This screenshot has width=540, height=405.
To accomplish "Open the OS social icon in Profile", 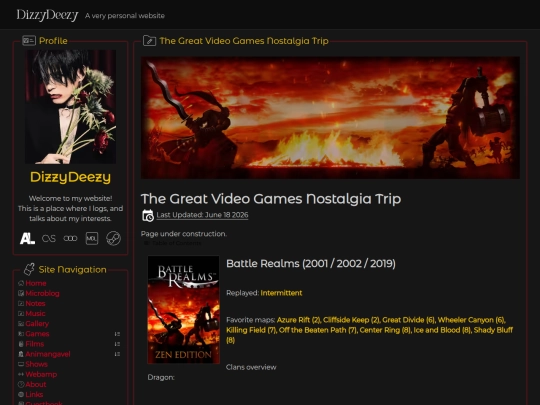I will tap(49, 238).
